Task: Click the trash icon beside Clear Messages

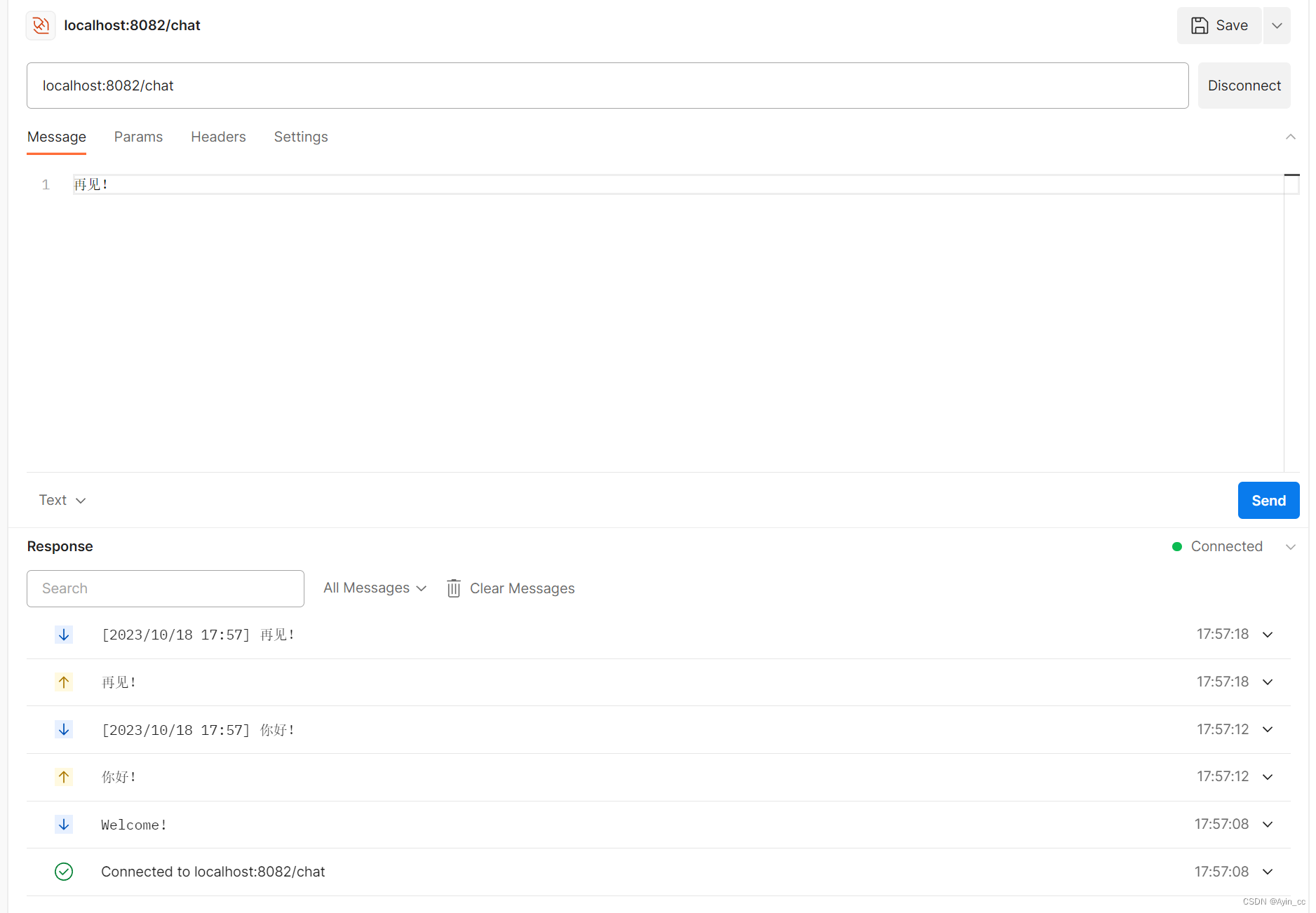Action: pos(453,588)
